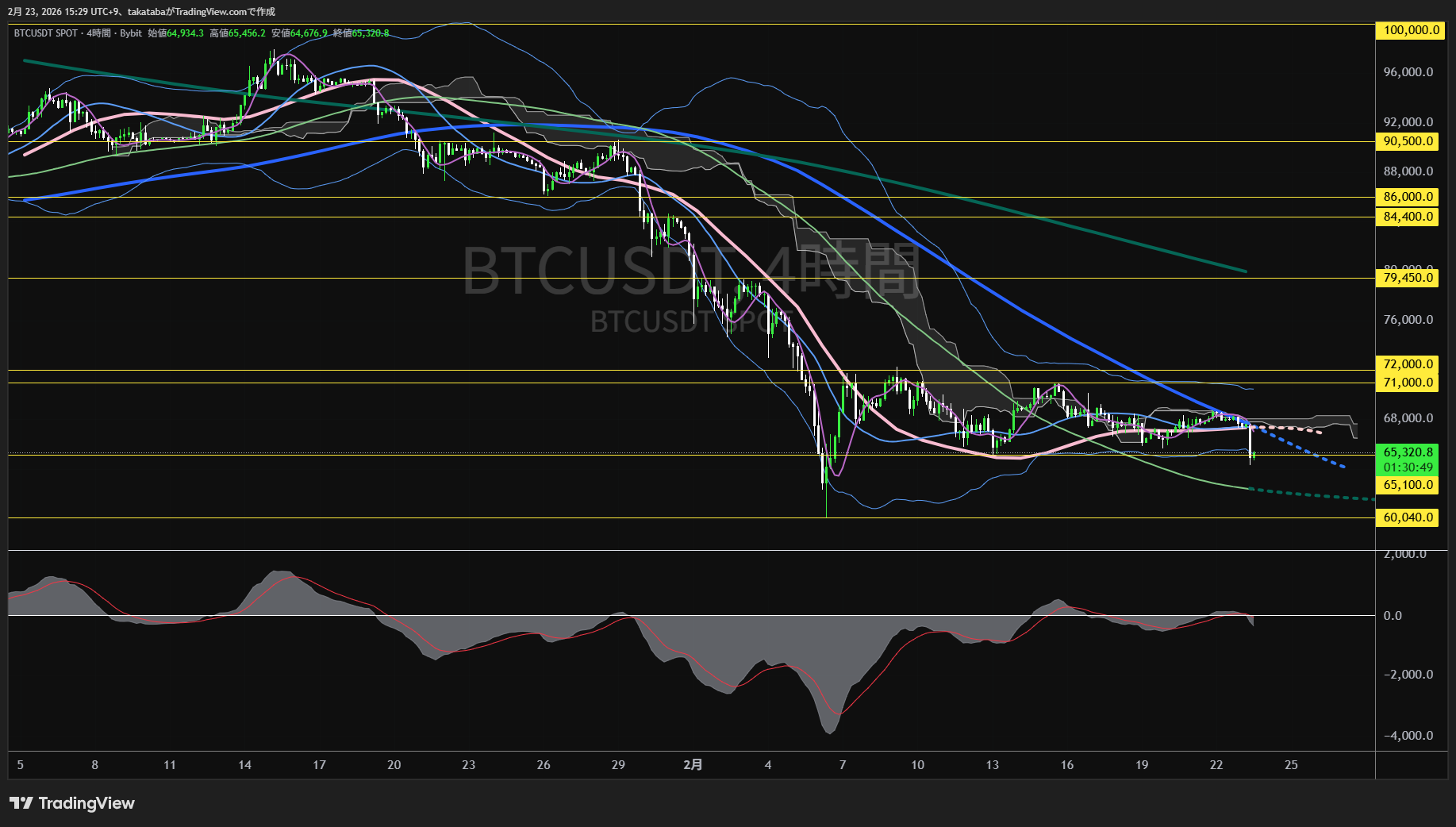The height and width of the screenshot is (827, 1456).
Task: Click the 71,000.0 yellow price label
Action: point(1407,383)
